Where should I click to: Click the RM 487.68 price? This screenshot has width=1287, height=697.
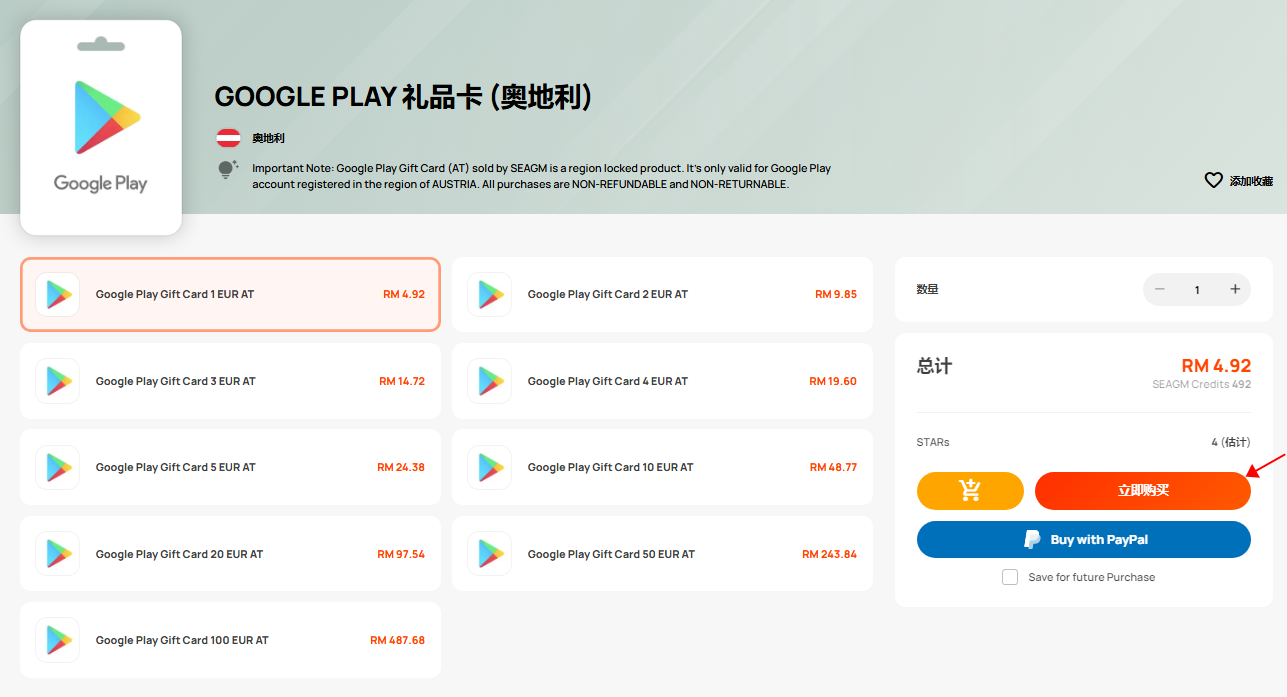click(x=398, y=640)
